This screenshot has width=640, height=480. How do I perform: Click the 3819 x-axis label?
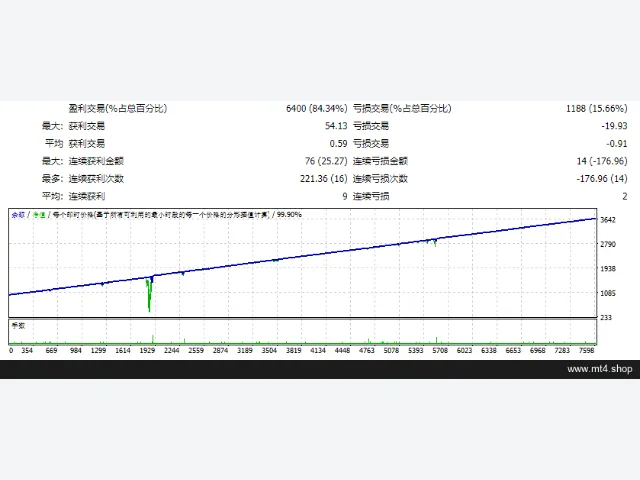coord(293,350)
